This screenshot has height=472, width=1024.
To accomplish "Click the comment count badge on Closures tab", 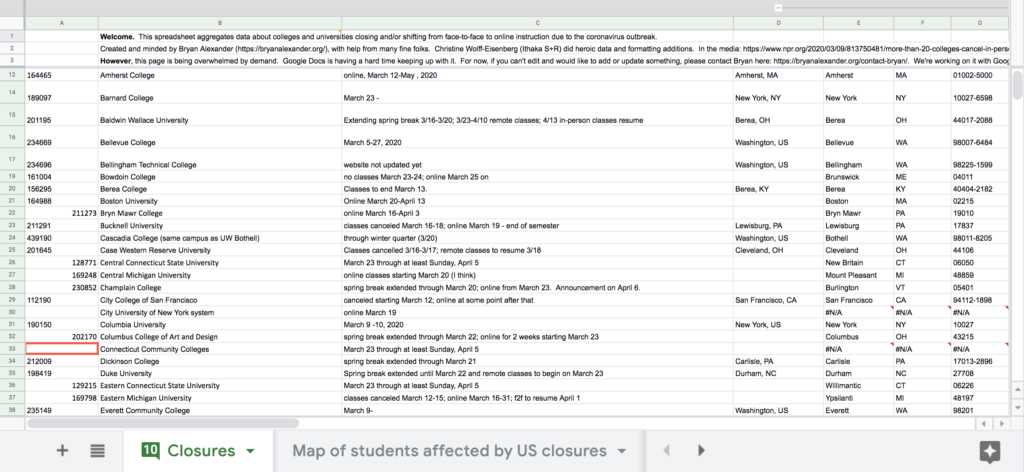I will [x=151, y=450].
